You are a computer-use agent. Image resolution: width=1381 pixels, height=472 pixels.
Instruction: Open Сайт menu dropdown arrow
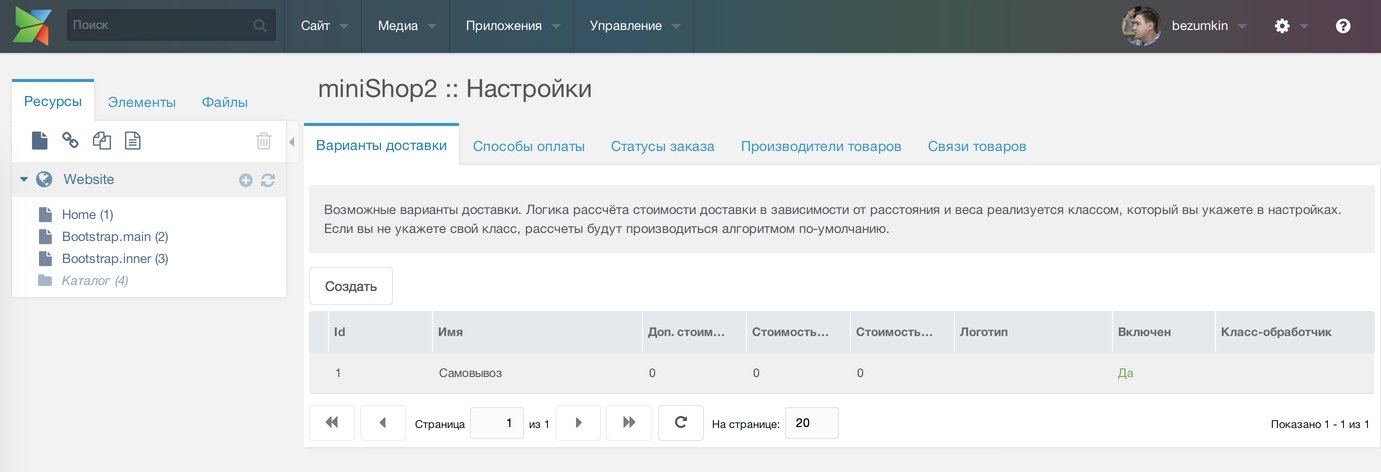pyautogui.click(x=344, y=27)
